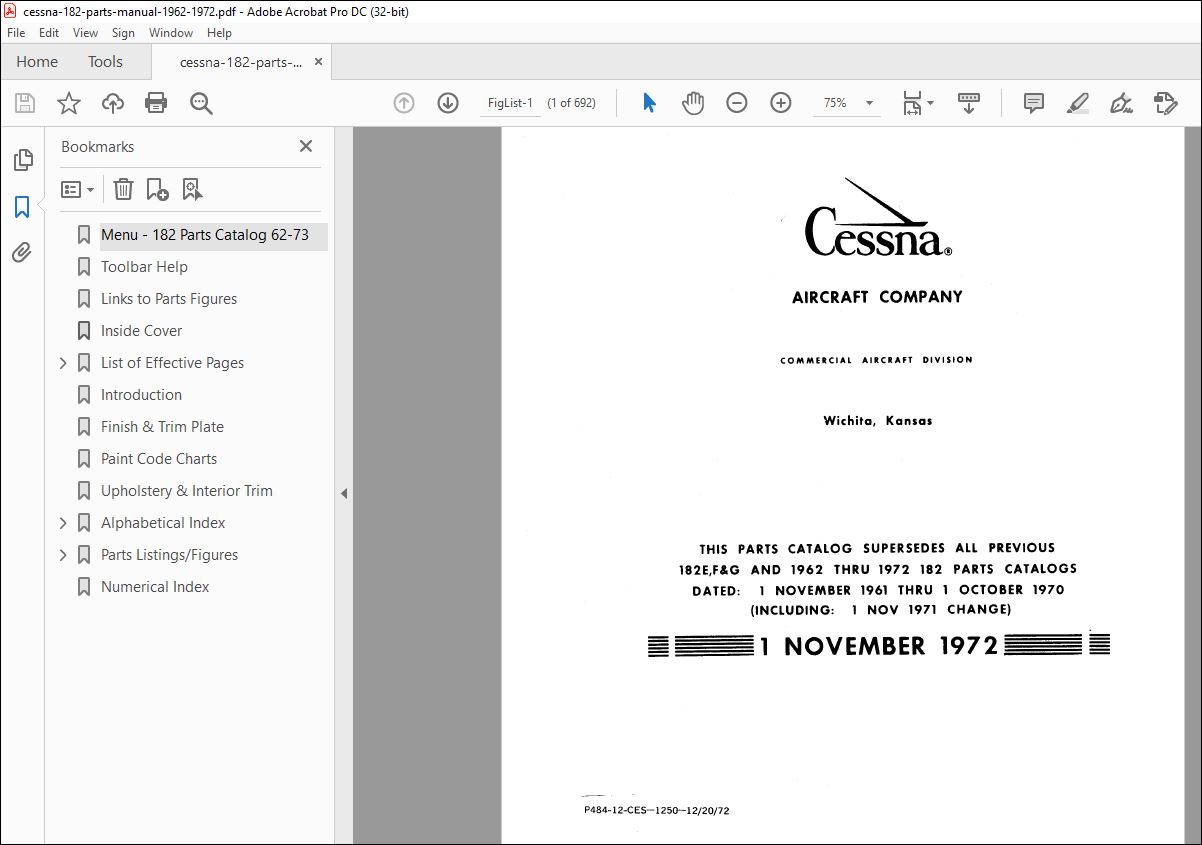Switch to the Home tab
Screen dimensions: 1202x845
pos(37,62)
